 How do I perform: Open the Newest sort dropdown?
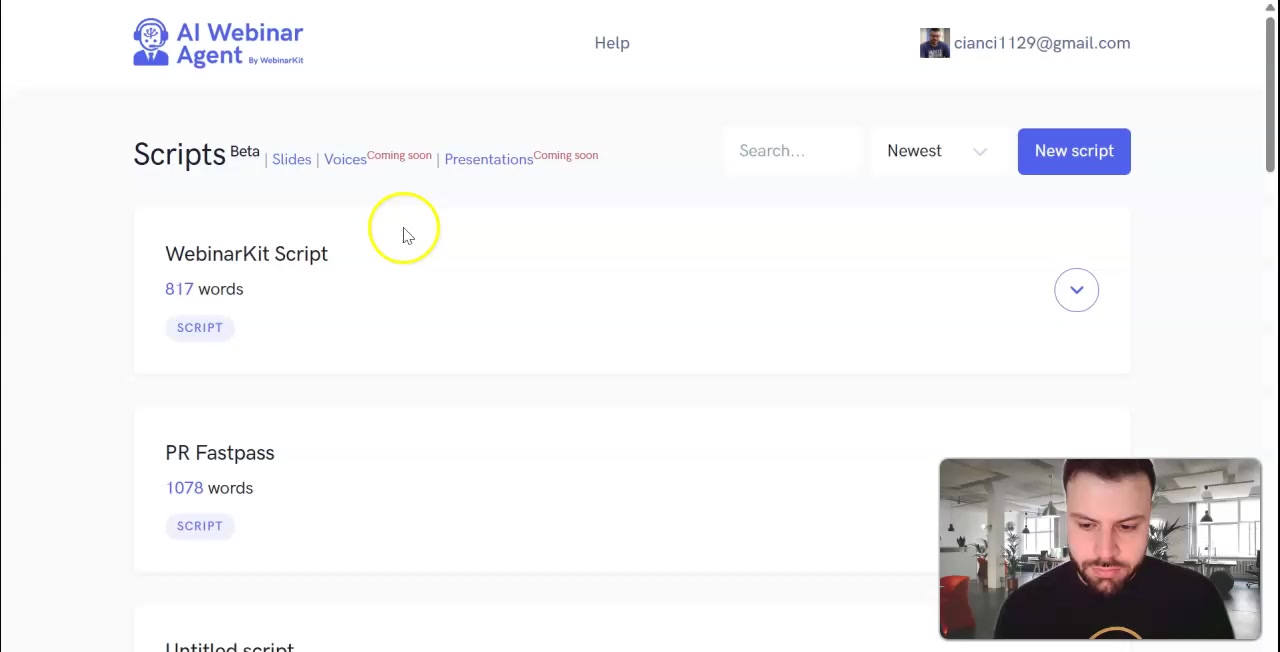pyautogui.click(x=939, y=151)
